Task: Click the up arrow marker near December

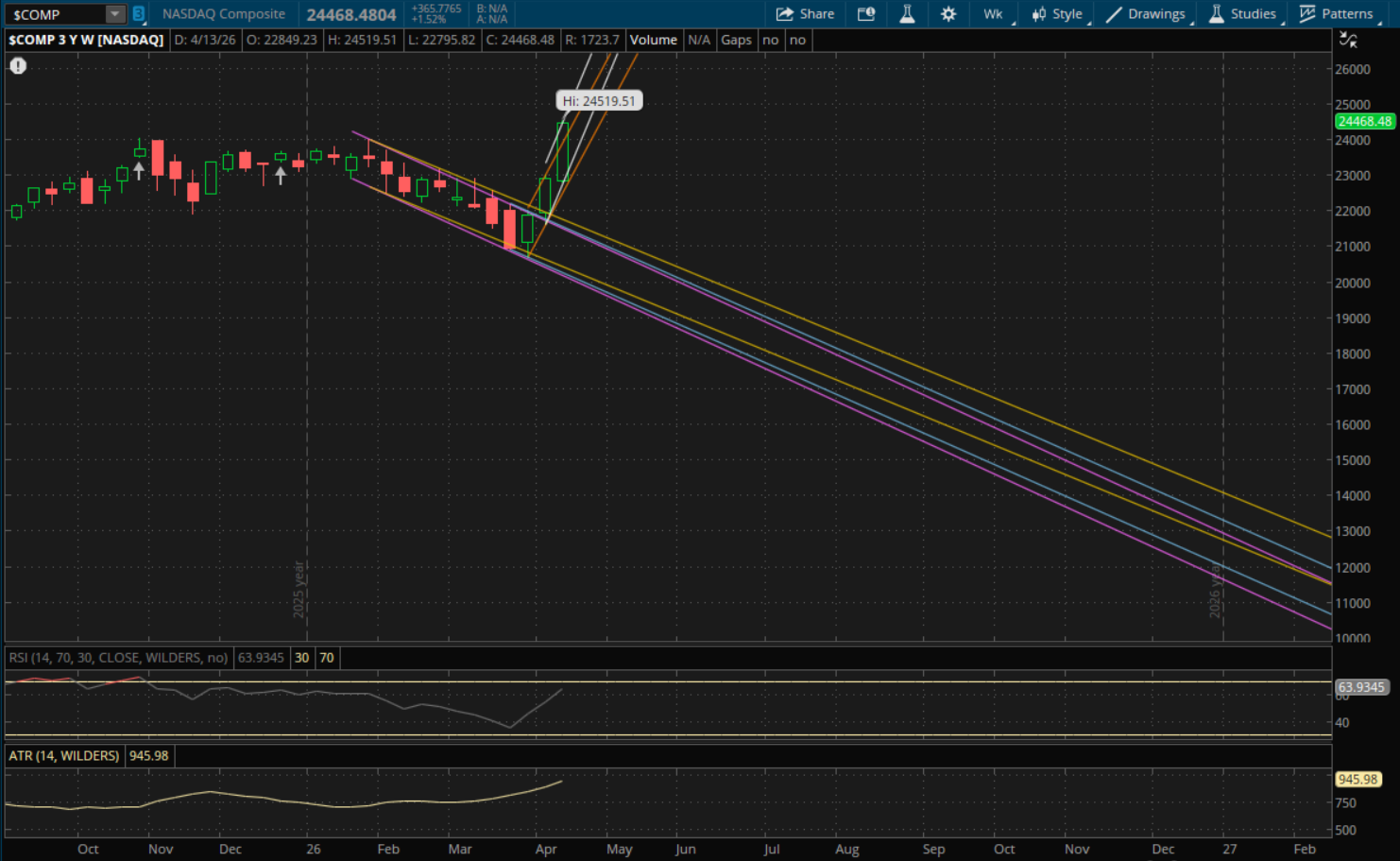Action: [281, 175]
